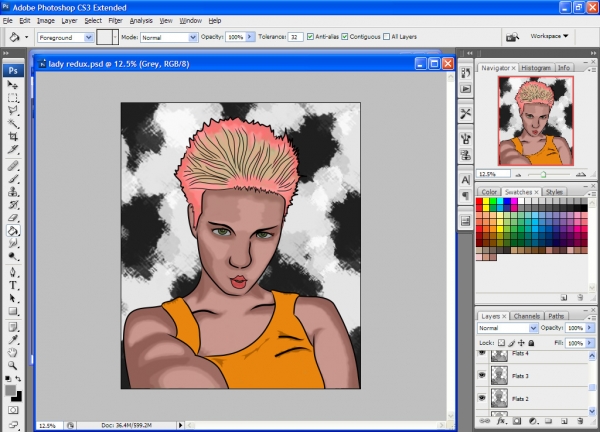Toggle lock image pixels
Screen dimensions: 600x432
[512, 343]
